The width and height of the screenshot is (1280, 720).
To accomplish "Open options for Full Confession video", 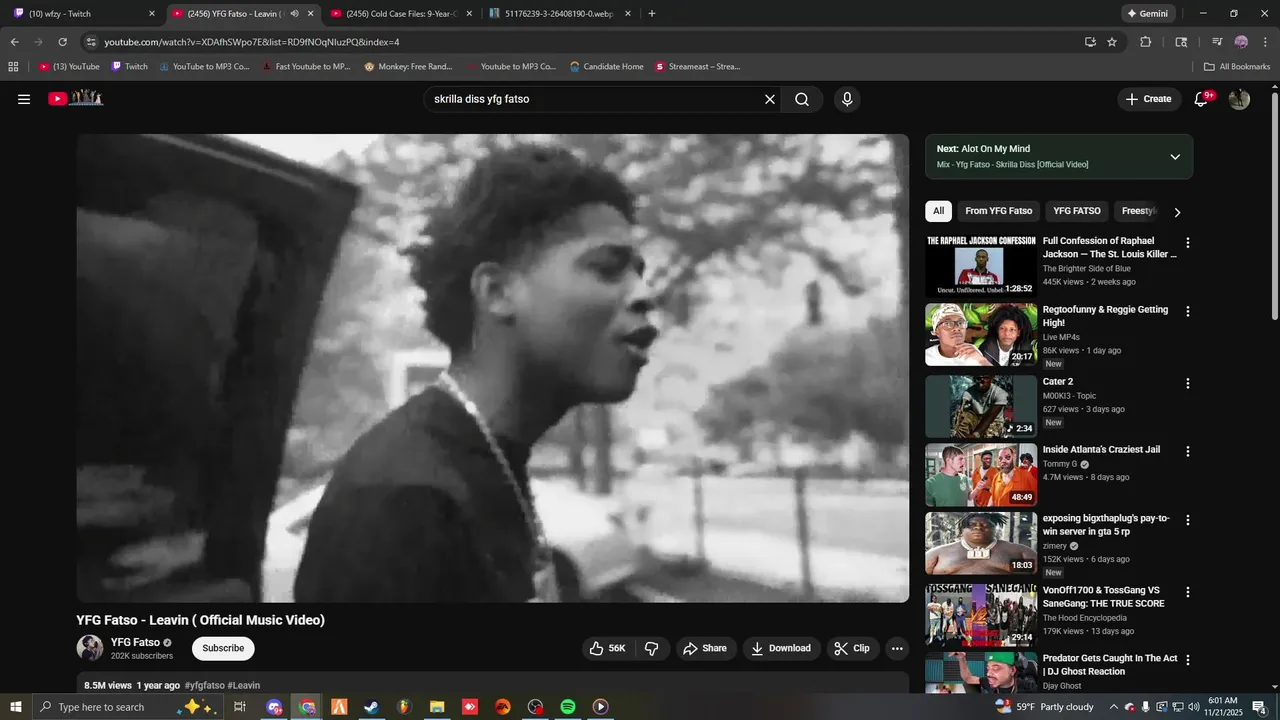I will pos(1188,243).
